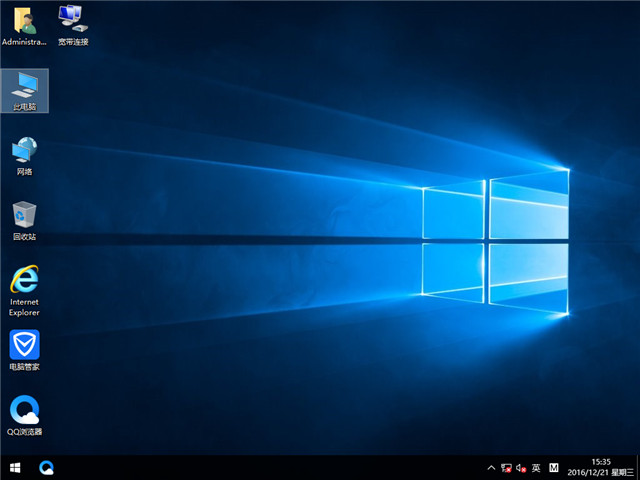Image resolution: width=640 pixels, height=480 pixels.
Task: Click the Windows logo on the wallpaper
Action: (x=495, y=240)
